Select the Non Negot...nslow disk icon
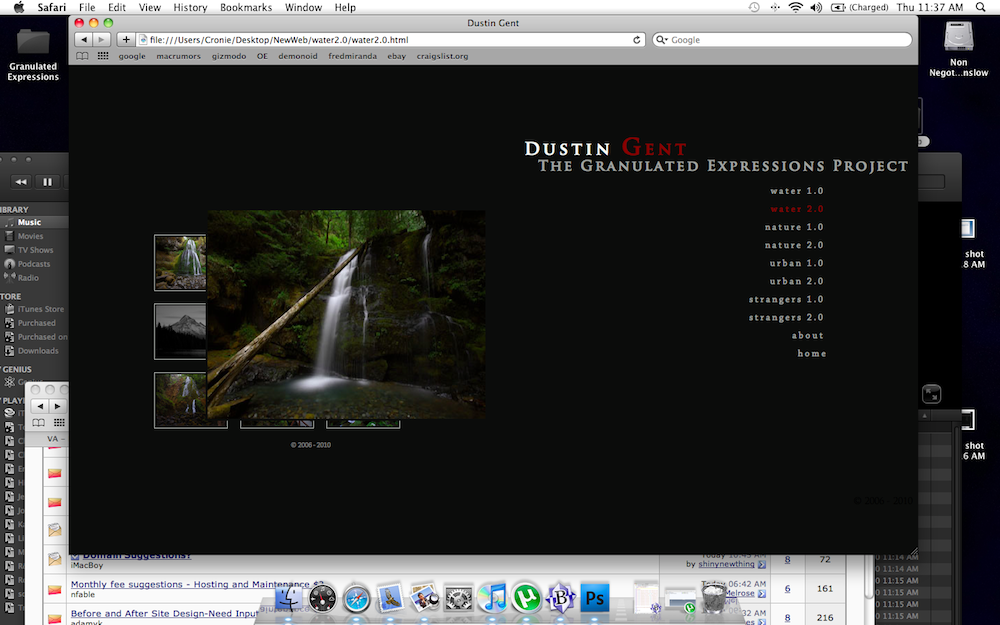Viewport: 1000px width, 625px height. [959, 48]
